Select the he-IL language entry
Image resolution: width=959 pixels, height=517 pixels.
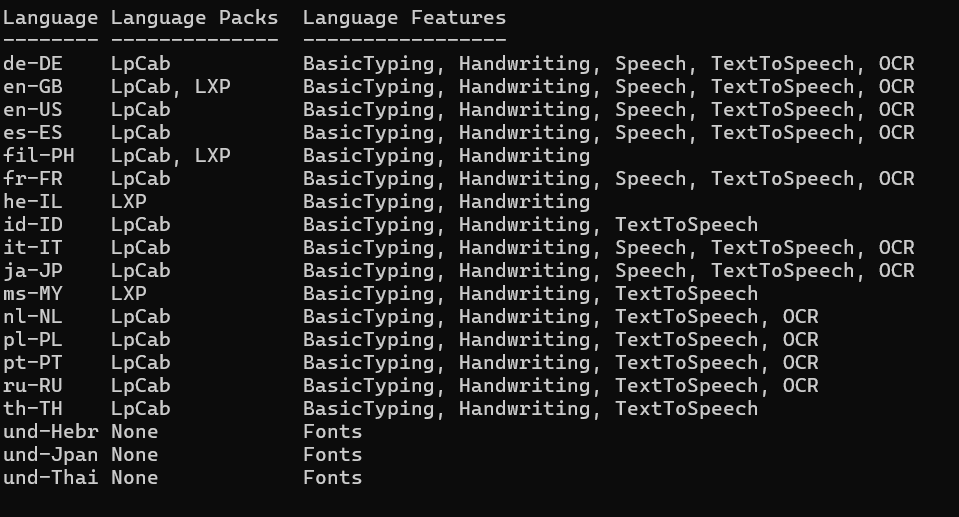[32, 202]
